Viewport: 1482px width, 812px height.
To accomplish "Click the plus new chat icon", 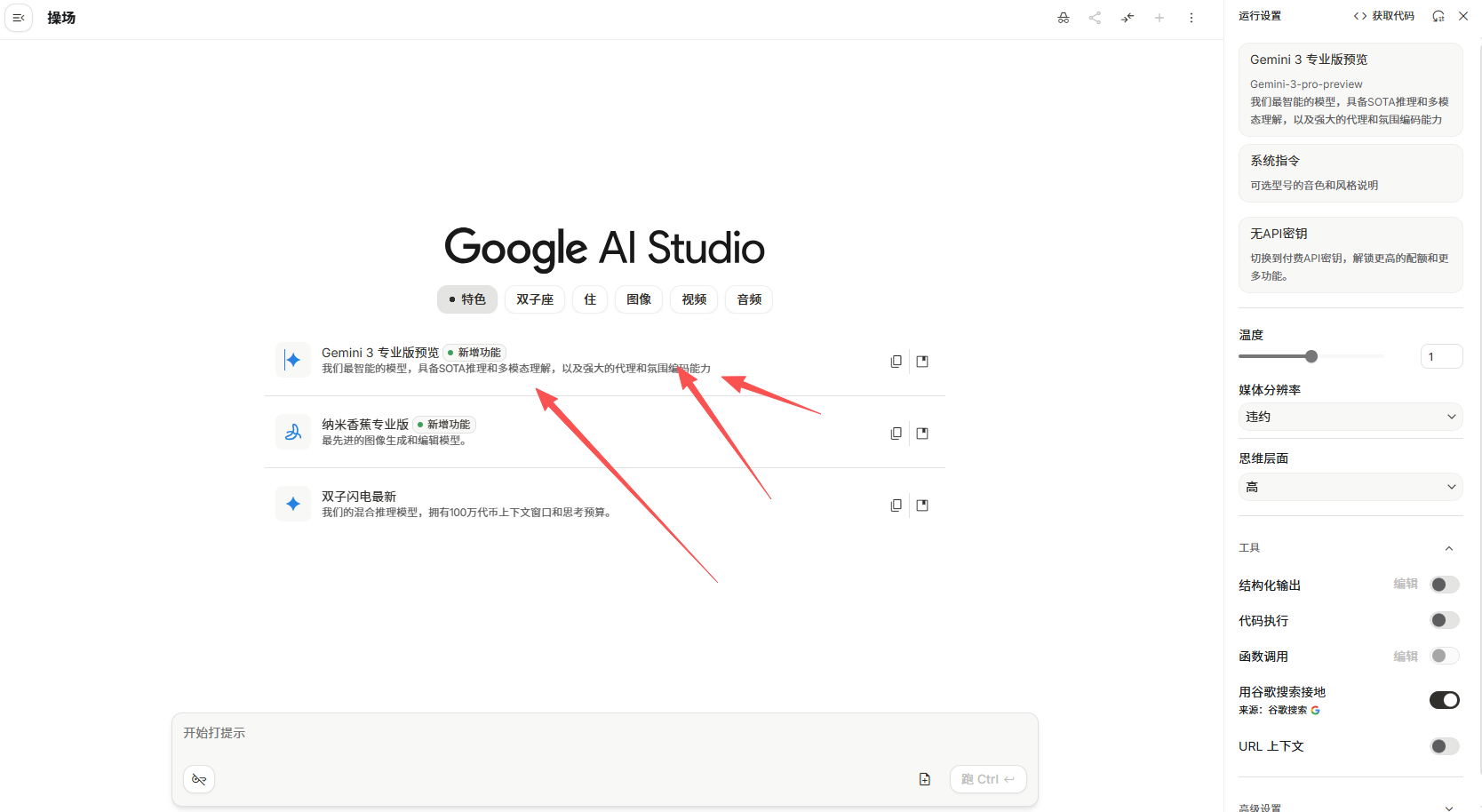I will point(1159,18).
